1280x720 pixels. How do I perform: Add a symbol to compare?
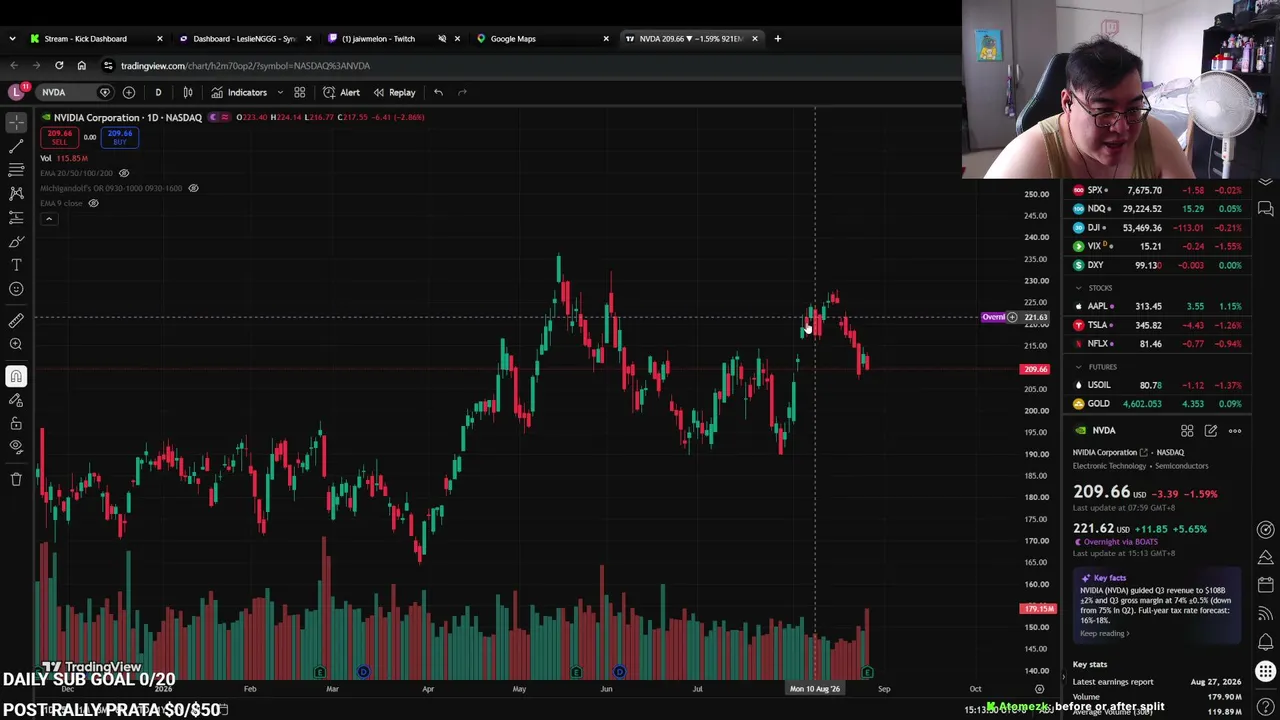pos(129,92)
